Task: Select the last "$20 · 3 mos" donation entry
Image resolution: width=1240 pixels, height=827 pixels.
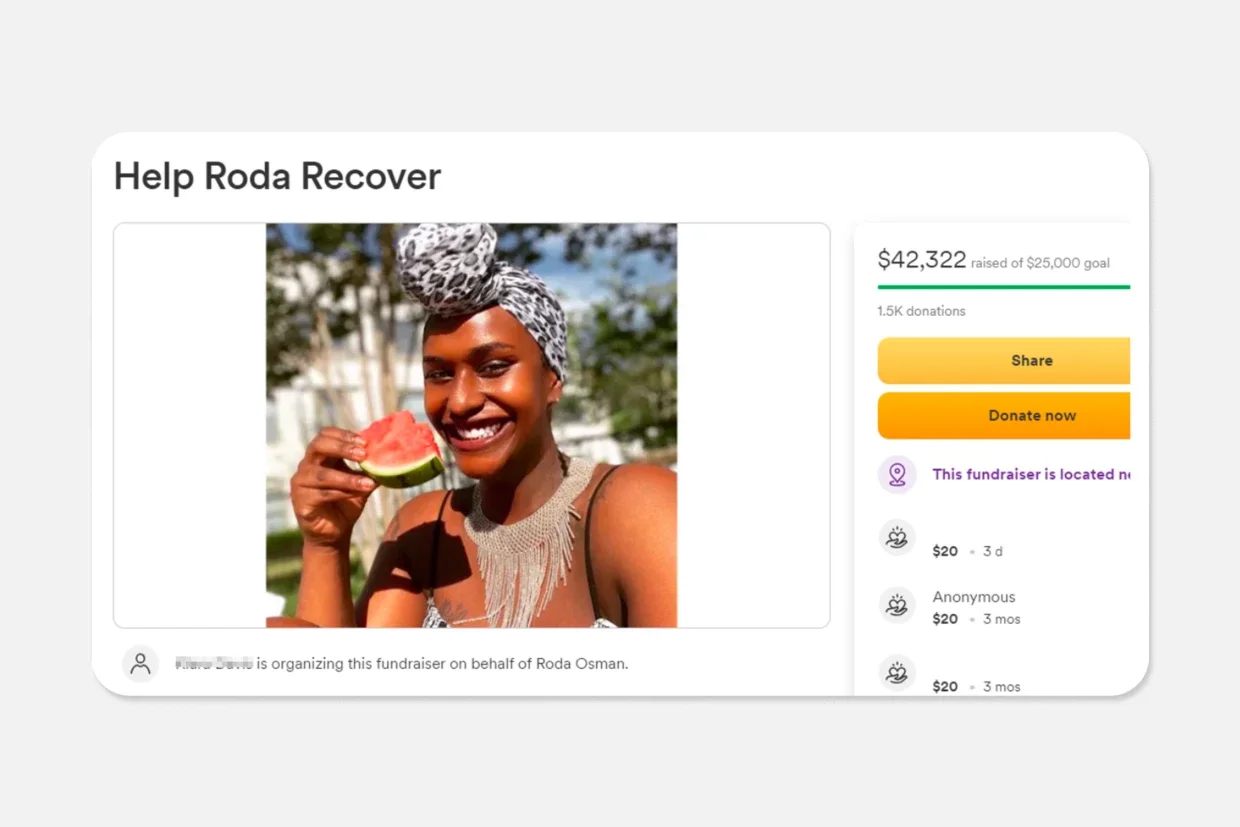Action: click(976, 686)
